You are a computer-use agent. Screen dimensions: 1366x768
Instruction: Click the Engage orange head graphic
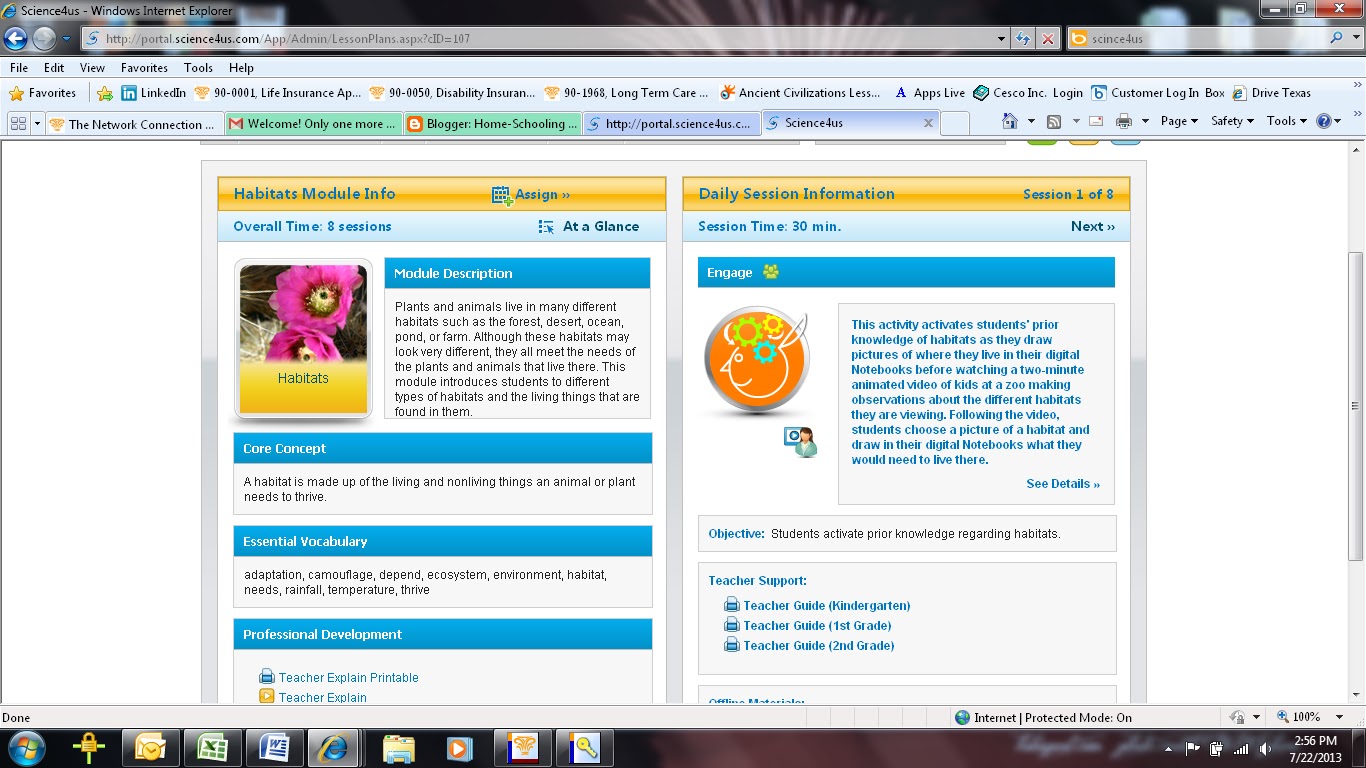click(757, 361)
